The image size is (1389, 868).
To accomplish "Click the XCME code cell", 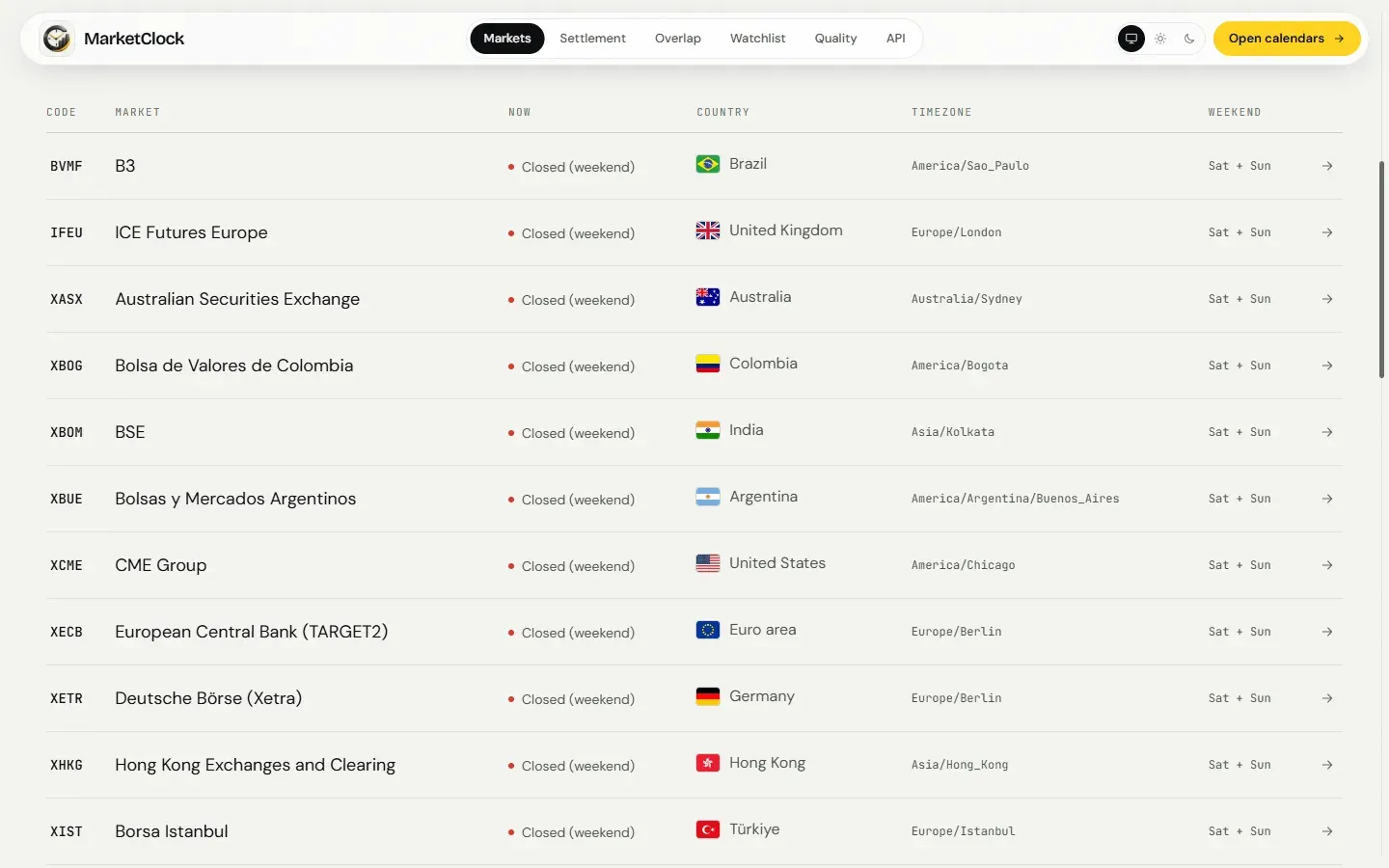I will pos(67,565).
